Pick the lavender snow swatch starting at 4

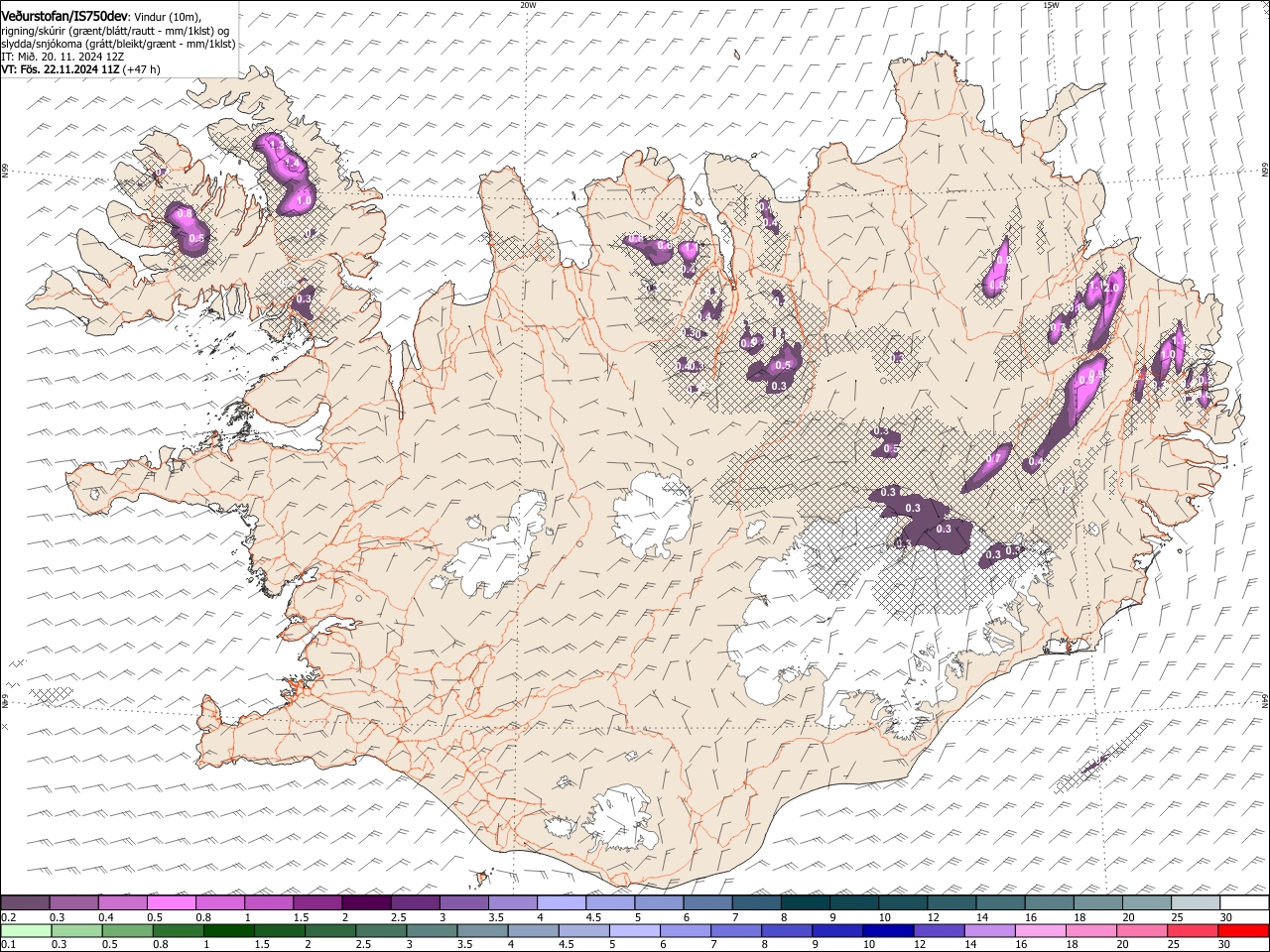coord(561,903)
